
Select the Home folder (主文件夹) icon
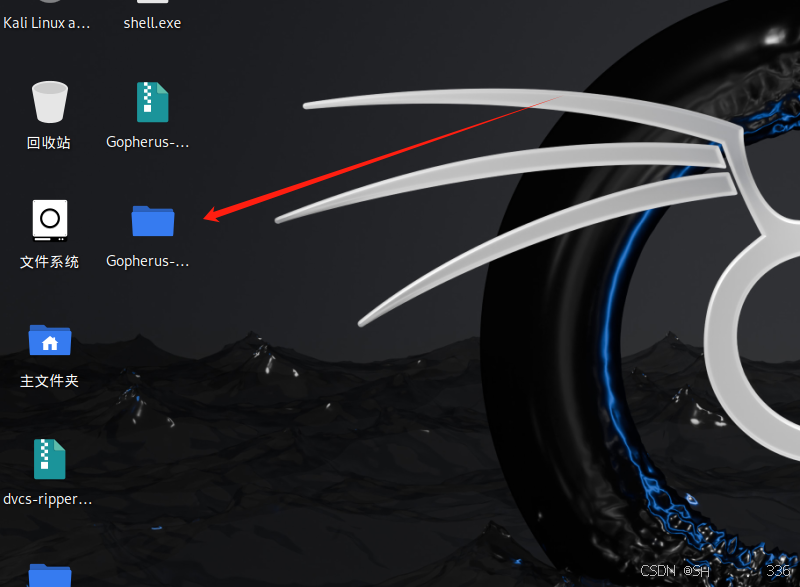point(49,340)
